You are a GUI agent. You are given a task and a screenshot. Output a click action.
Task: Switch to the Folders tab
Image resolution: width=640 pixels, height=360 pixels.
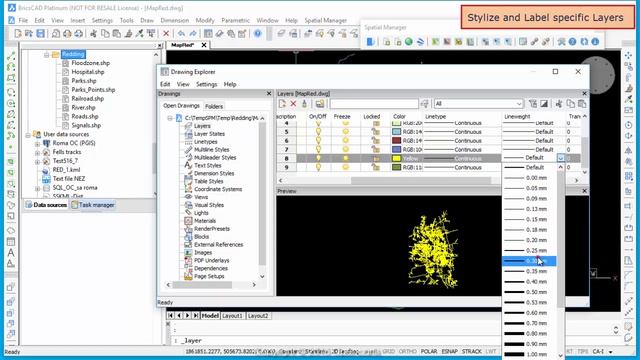213,106
